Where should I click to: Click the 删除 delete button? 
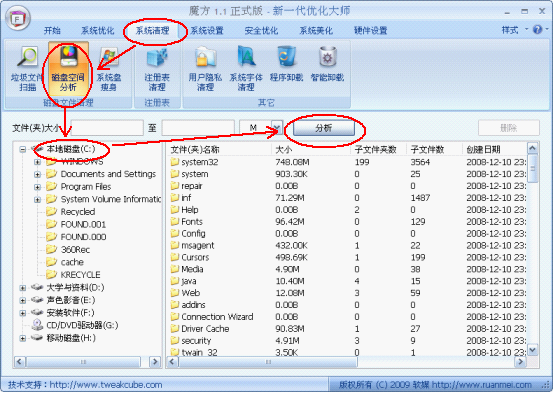509,128
